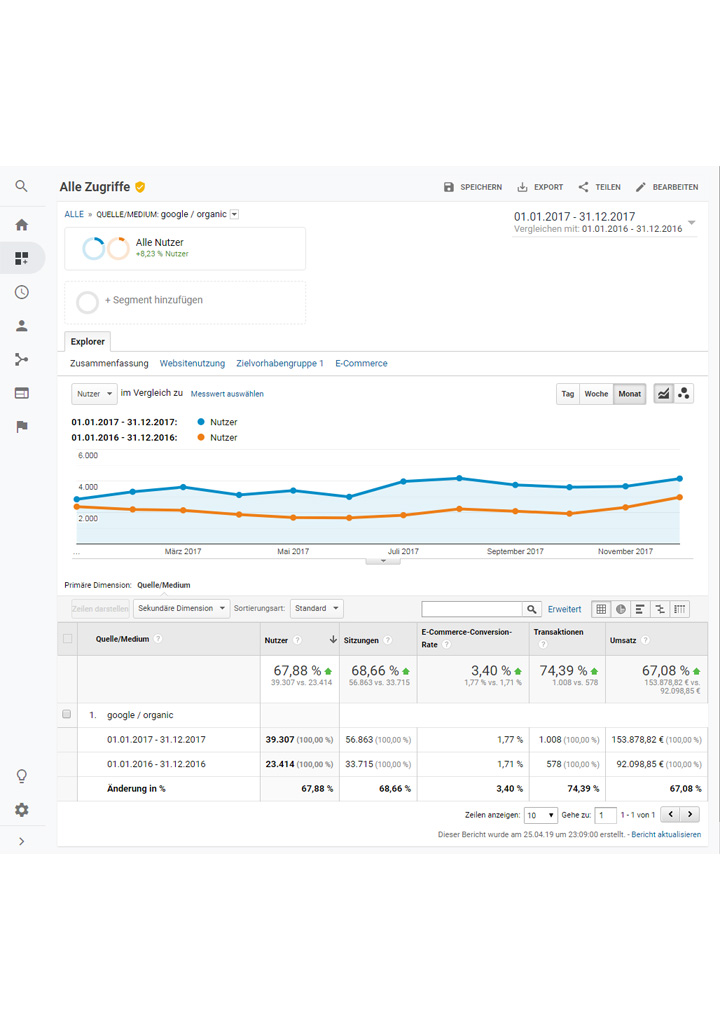Image resolution: width=720 pixels, height=1021 pixels.
Task: Select performance bar view icon
Action: pyautogui.click(x=640, y=609)
